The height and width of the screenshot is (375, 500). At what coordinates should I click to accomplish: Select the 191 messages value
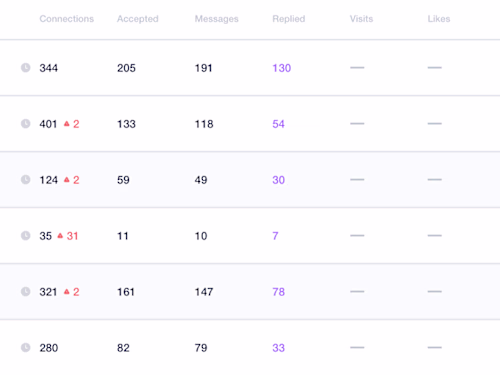[x=204, y=68]
